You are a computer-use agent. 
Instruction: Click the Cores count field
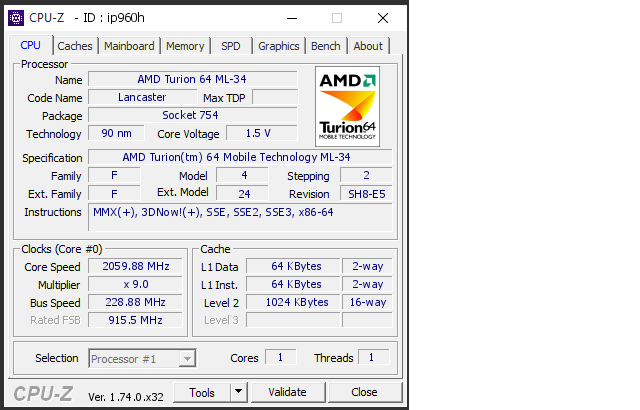click(x=281, y=357)
